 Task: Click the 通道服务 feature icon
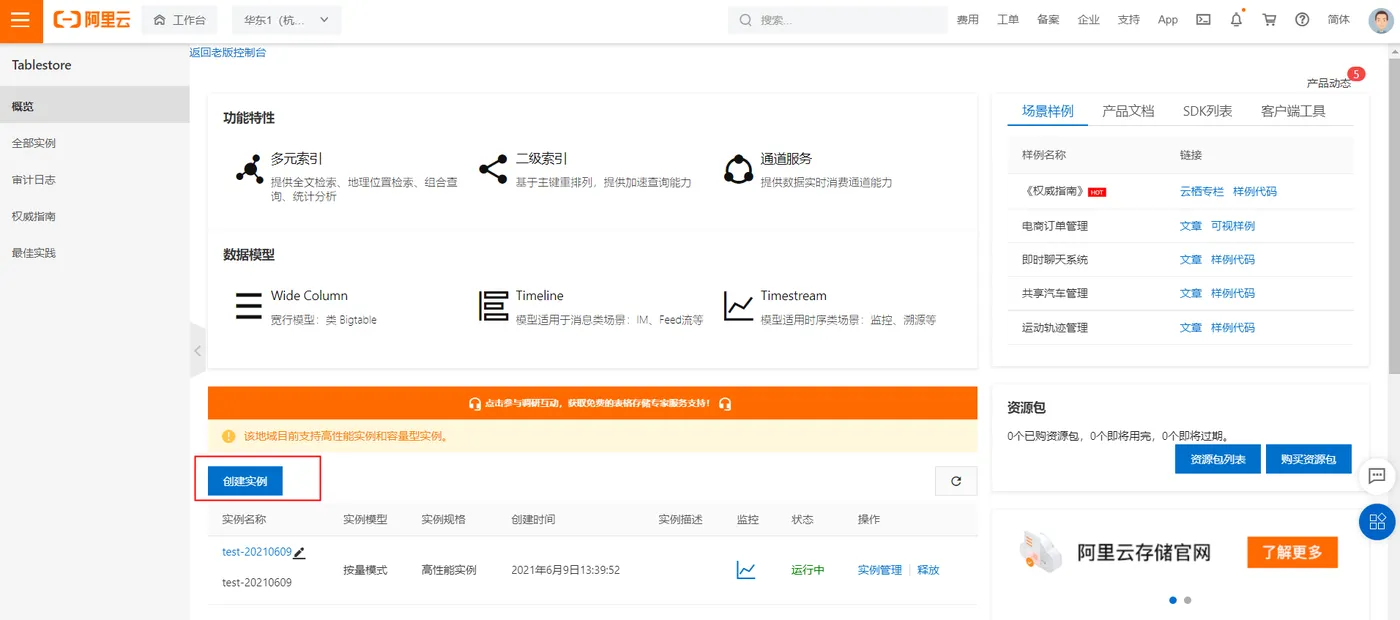pos(738,169)
